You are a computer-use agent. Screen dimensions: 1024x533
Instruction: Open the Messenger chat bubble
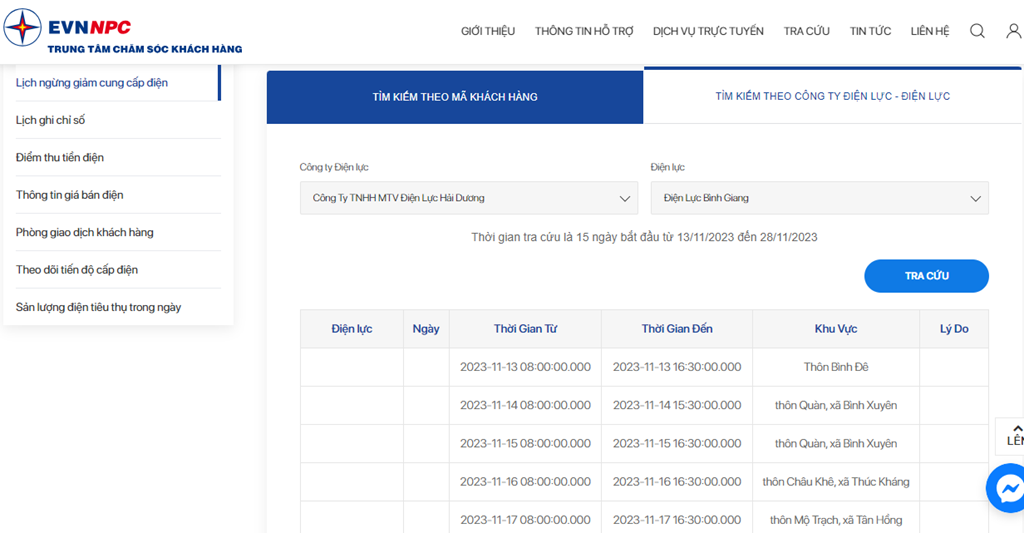tap(1008, 489)
